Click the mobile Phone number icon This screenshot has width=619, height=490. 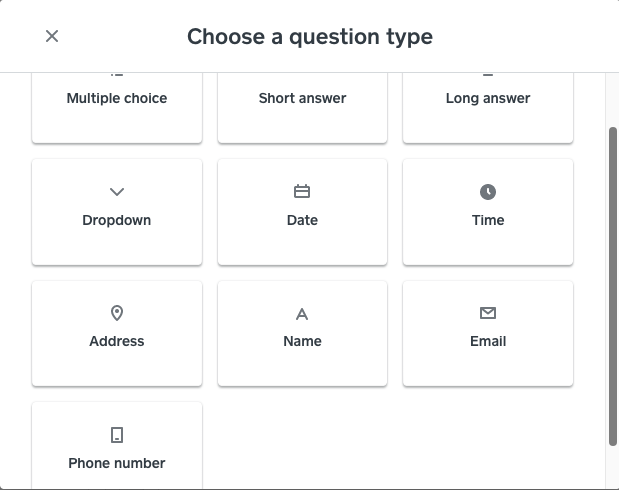click(117, 435)
